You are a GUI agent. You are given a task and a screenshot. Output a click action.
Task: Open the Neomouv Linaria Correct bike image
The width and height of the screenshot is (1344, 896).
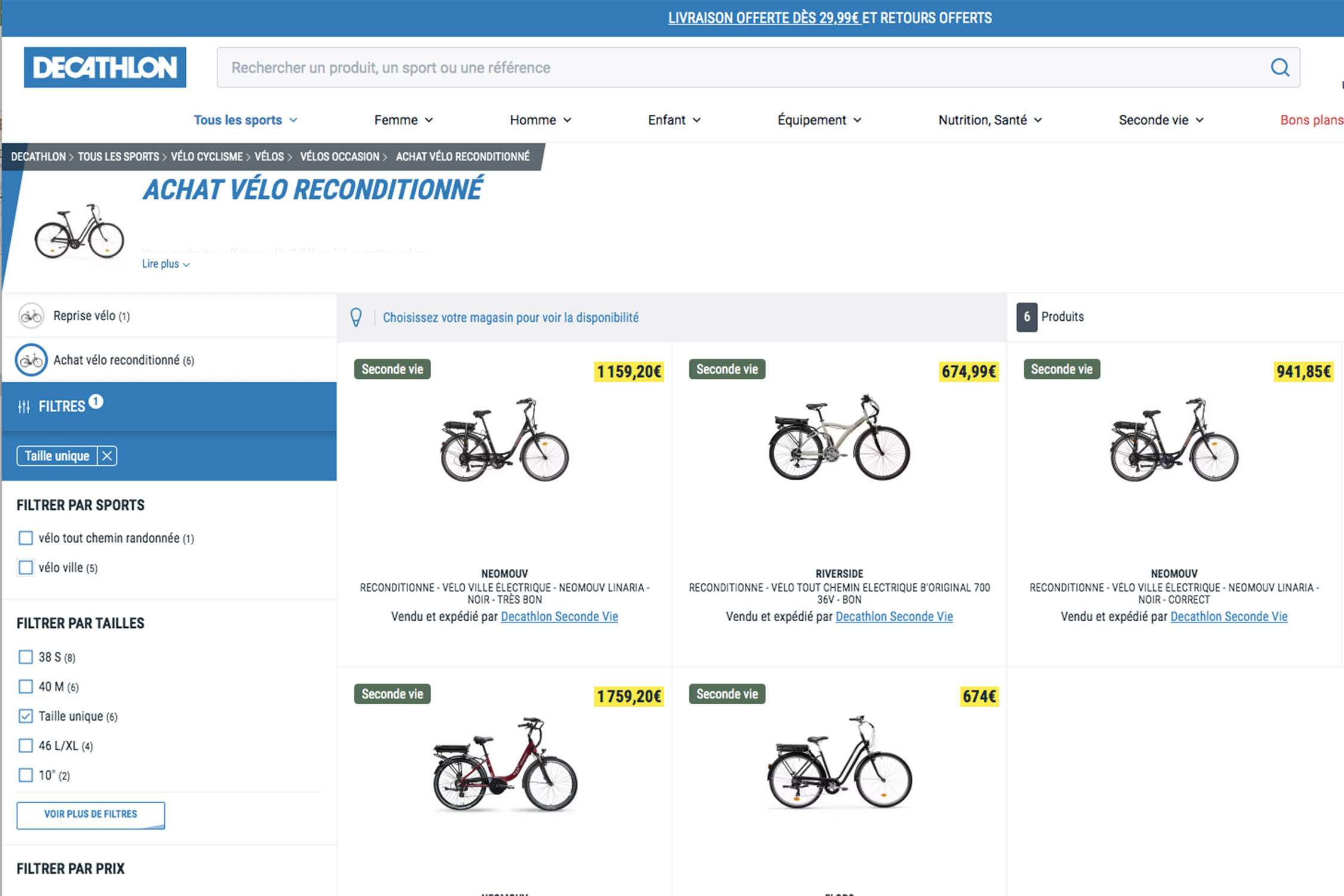[1174, 440]
